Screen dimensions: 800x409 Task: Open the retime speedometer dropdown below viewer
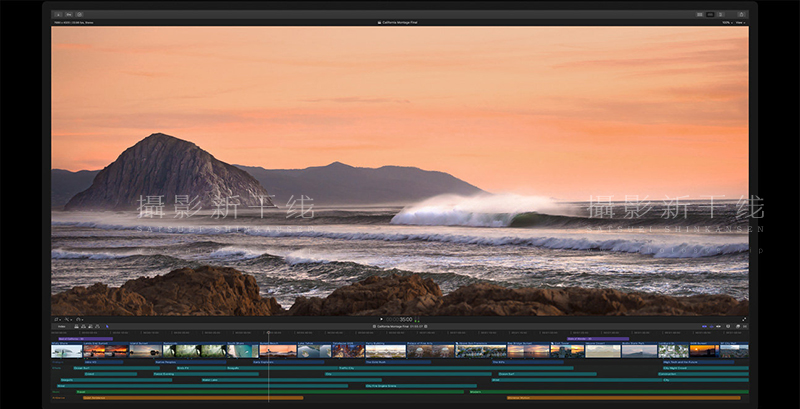79,319
